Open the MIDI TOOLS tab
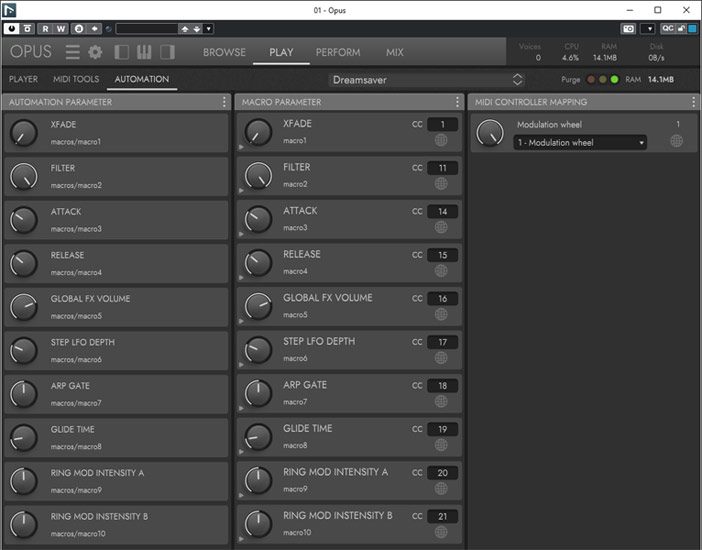Image resolution: width=702 pixels, height=550 pixels. 76,79
